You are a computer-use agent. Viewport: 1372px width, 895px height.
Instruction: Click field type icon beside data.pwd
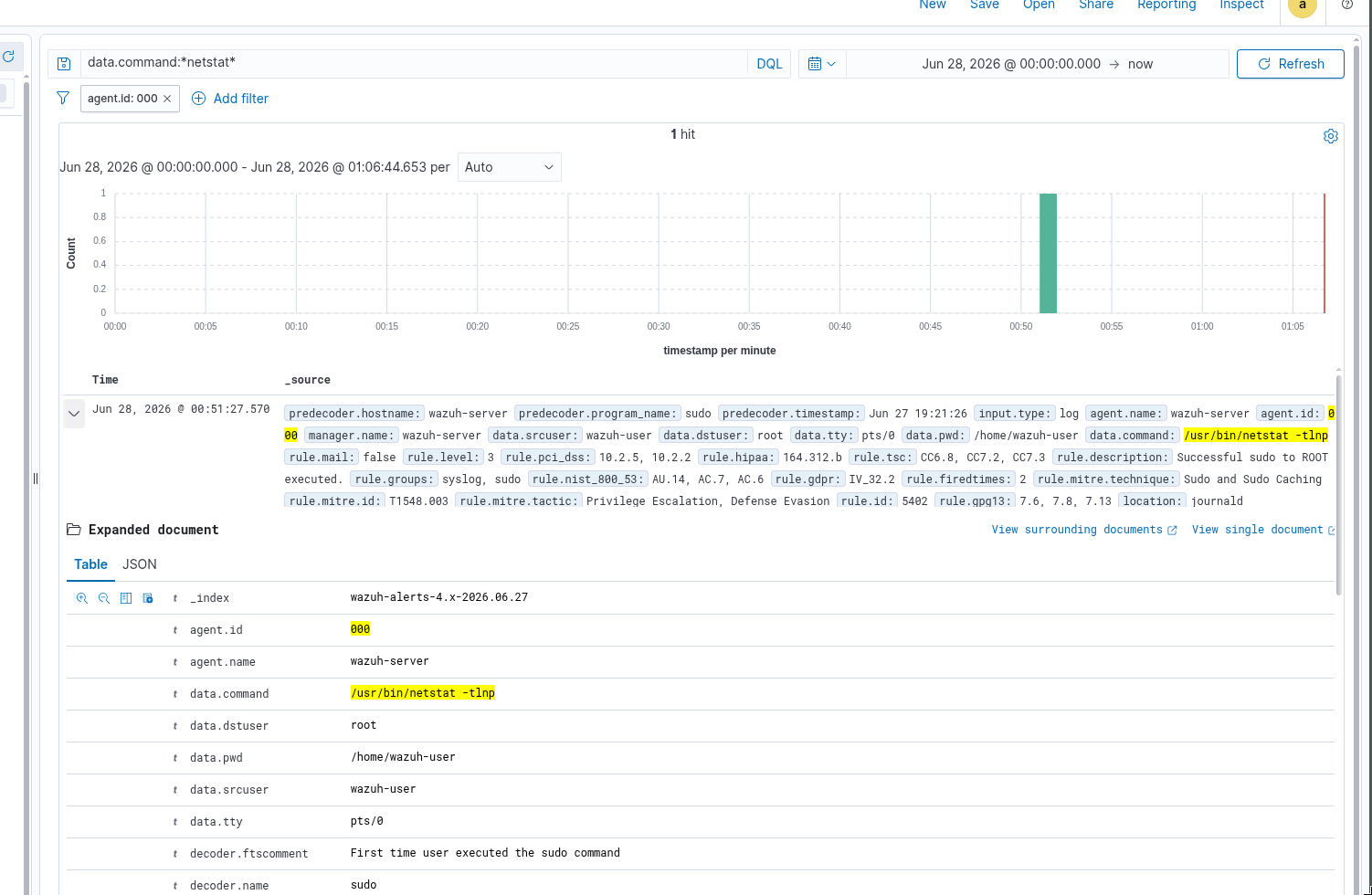click(175, 758)
